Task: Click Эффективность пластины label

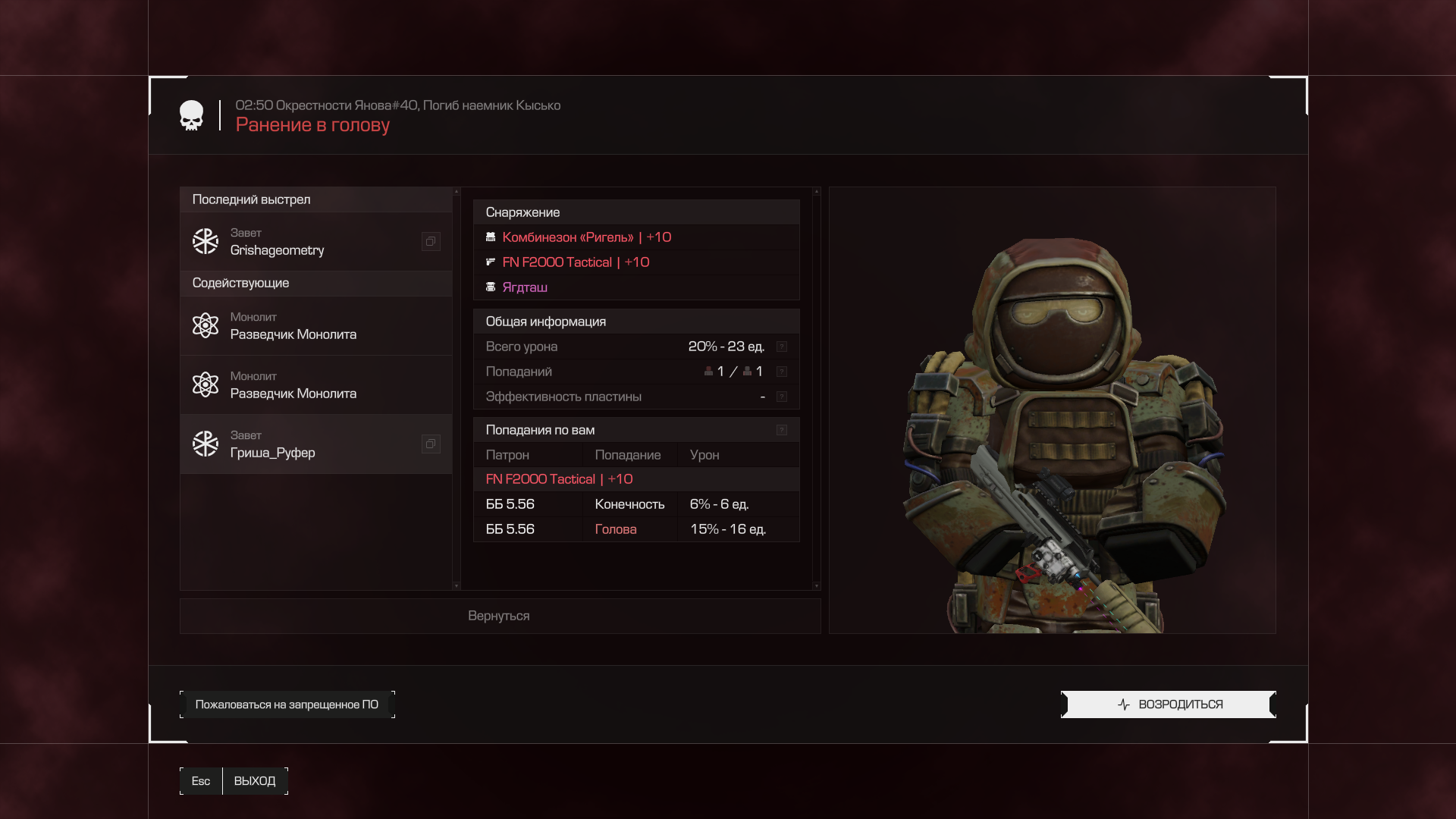Action: 563,397
